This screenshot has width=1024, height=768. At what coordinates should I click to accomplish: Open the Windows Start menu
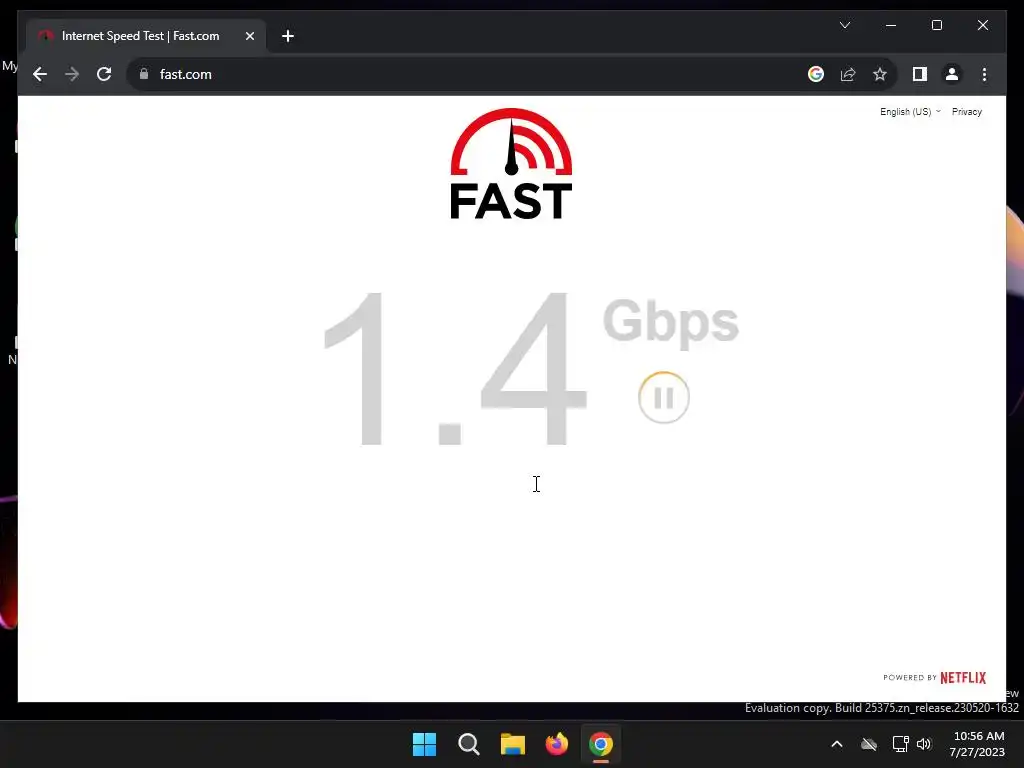424,744
